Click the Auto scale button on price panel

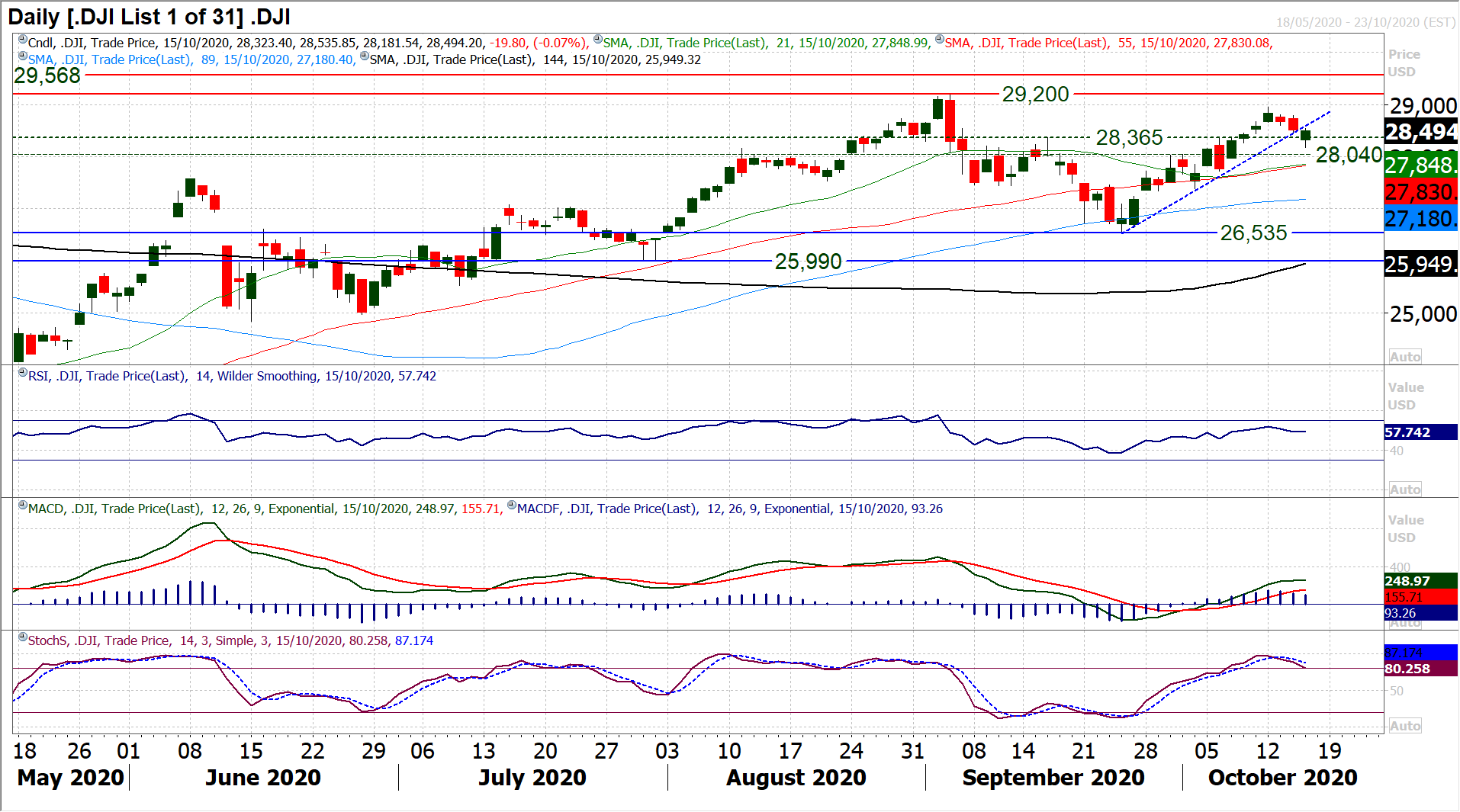[x=1405, y=357]
